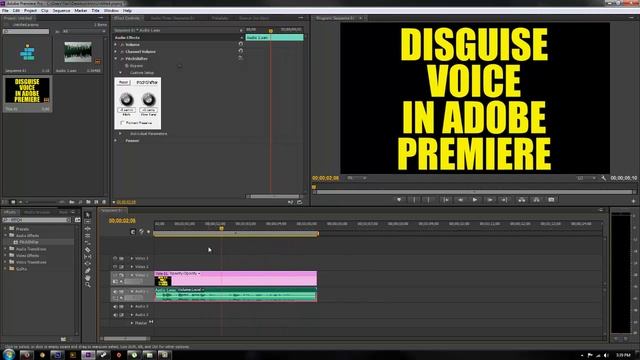Step back one frame in Program monitor
Viewport: 640px width, 360px height.
[460, 200]
